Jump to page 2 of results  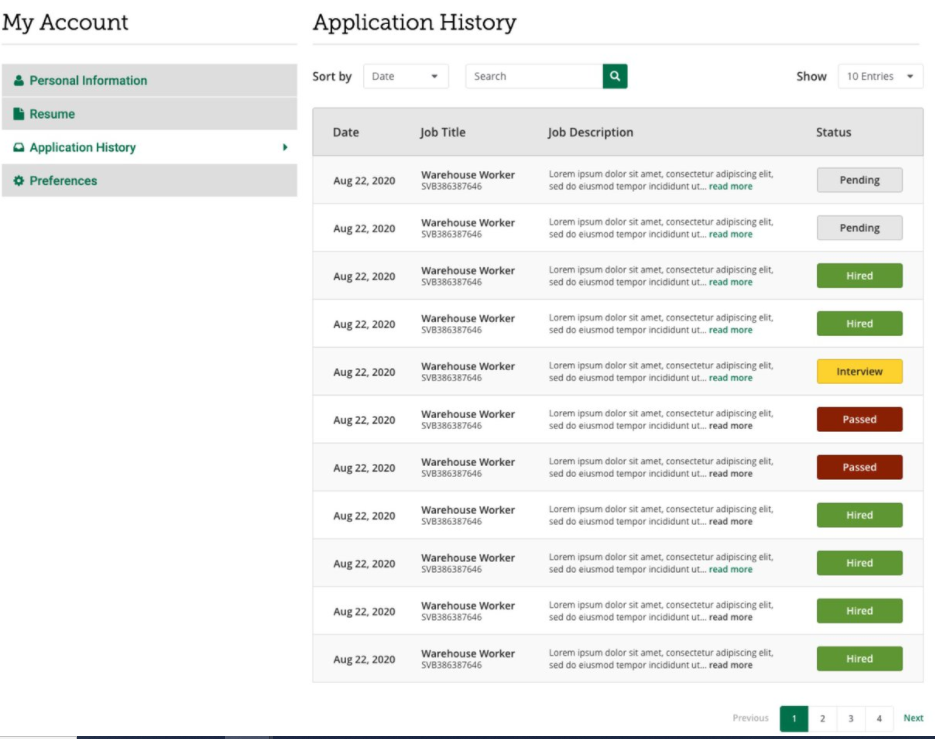point(822,719)
